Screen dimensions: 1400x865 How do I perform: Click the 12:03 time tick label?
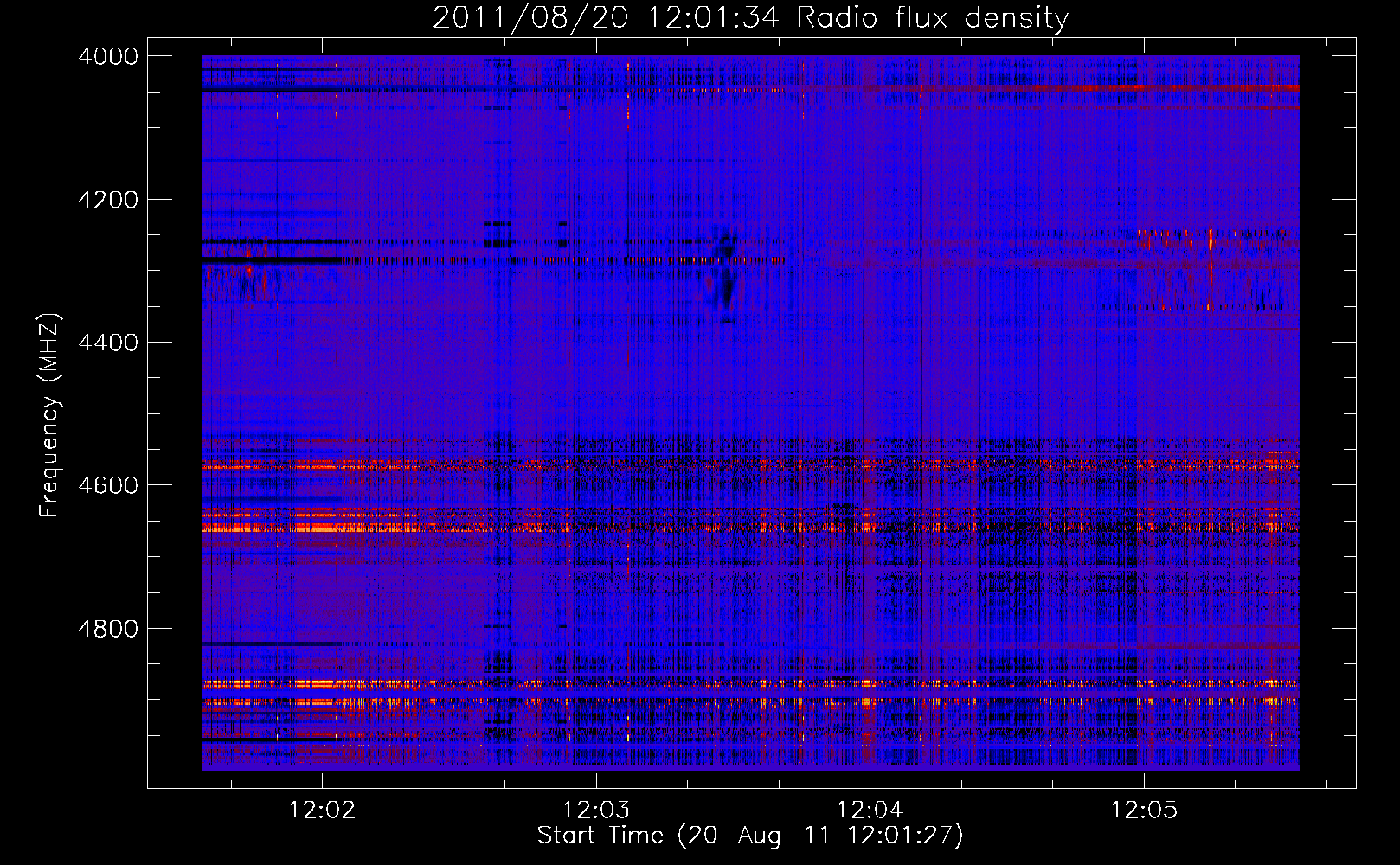[x=596, y=811]
